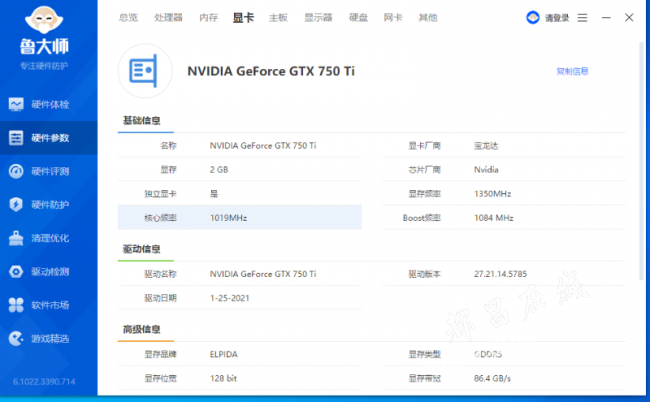The image size is (650, 402).
Task: Switch to 总览 tab
Action: (x=128, y=17)
